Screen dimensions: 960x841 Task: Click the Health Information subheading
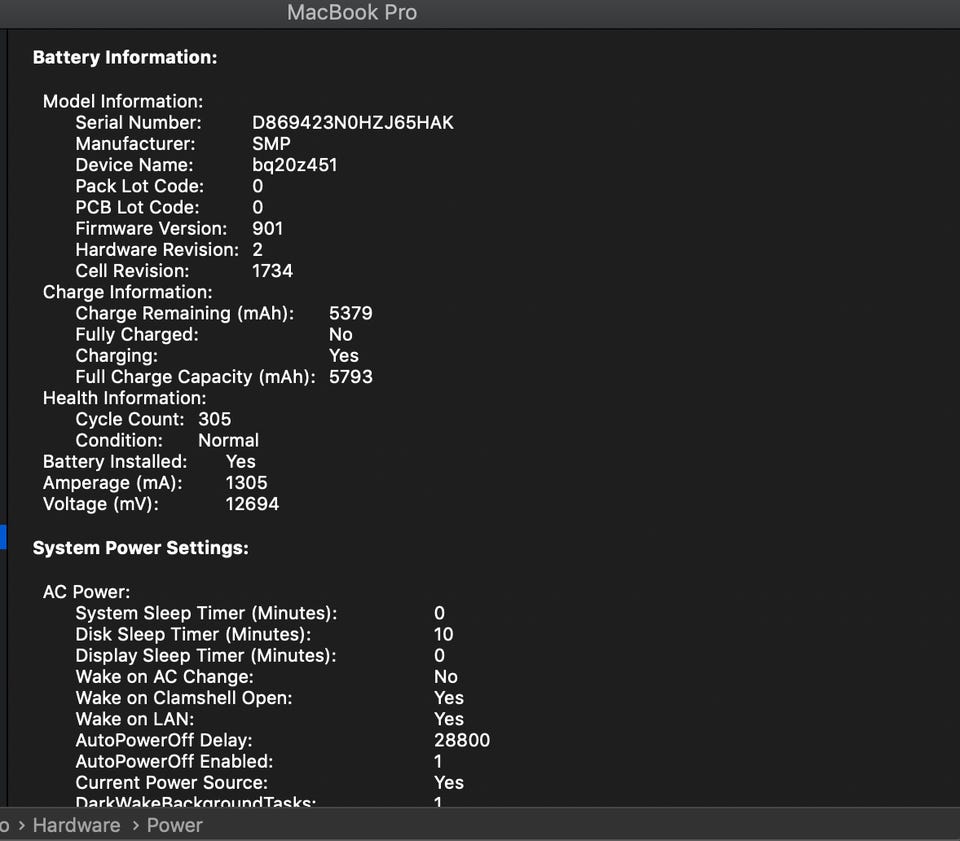(x=124, y=398)
